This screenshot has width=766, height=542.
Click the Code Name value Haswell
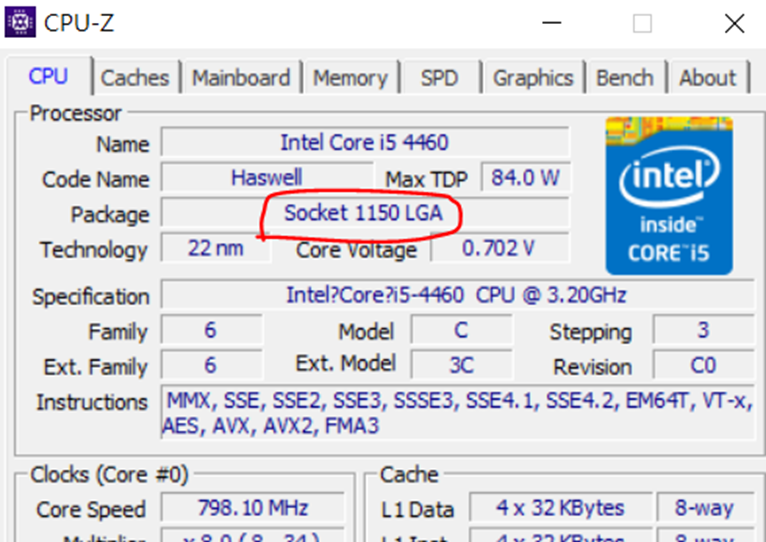[267, 177]
